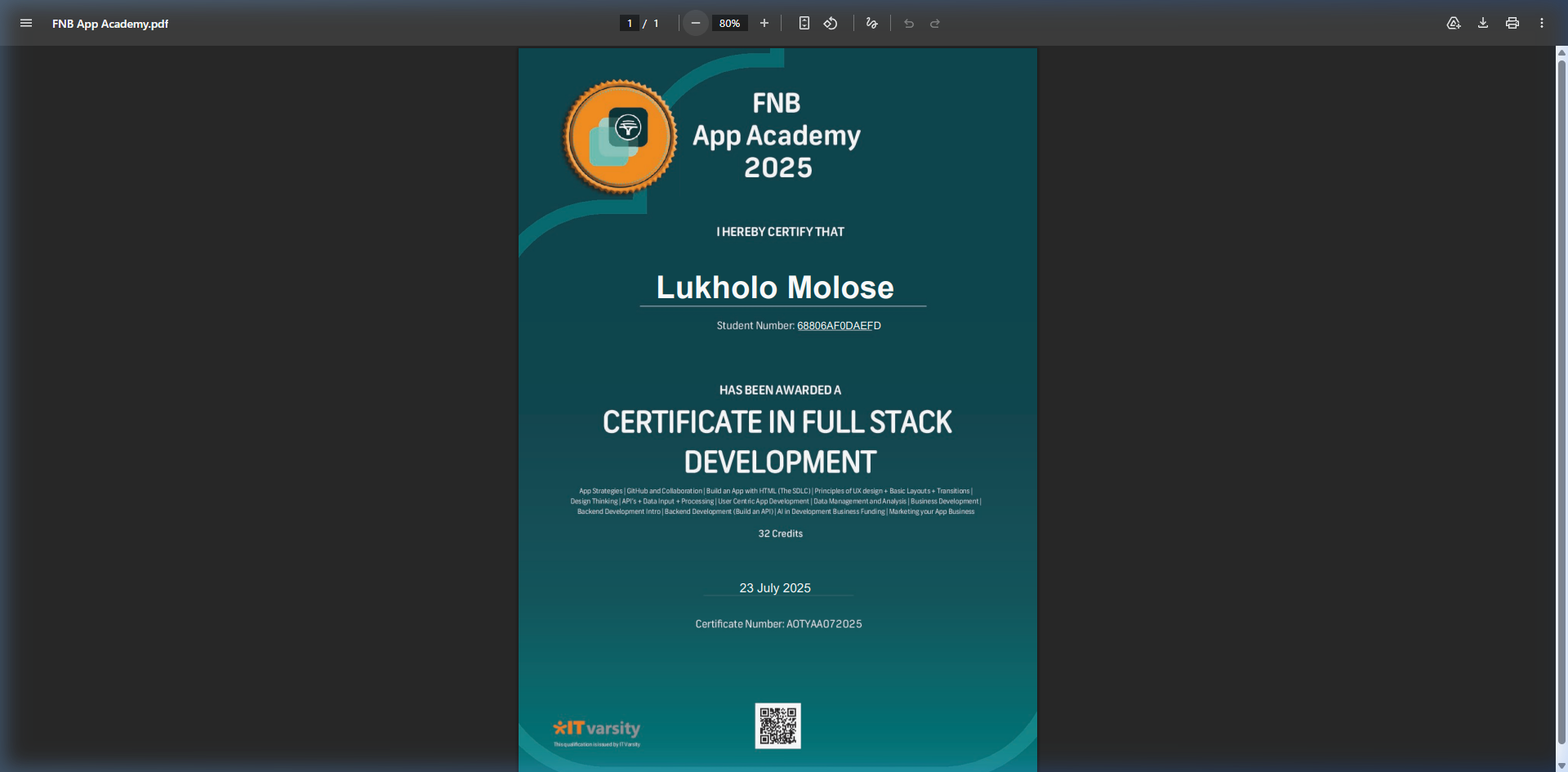The width and height of the screenshot is (1568, 772).
Task: Click the 'App Academy' heading text
Action: coord(777,136)
